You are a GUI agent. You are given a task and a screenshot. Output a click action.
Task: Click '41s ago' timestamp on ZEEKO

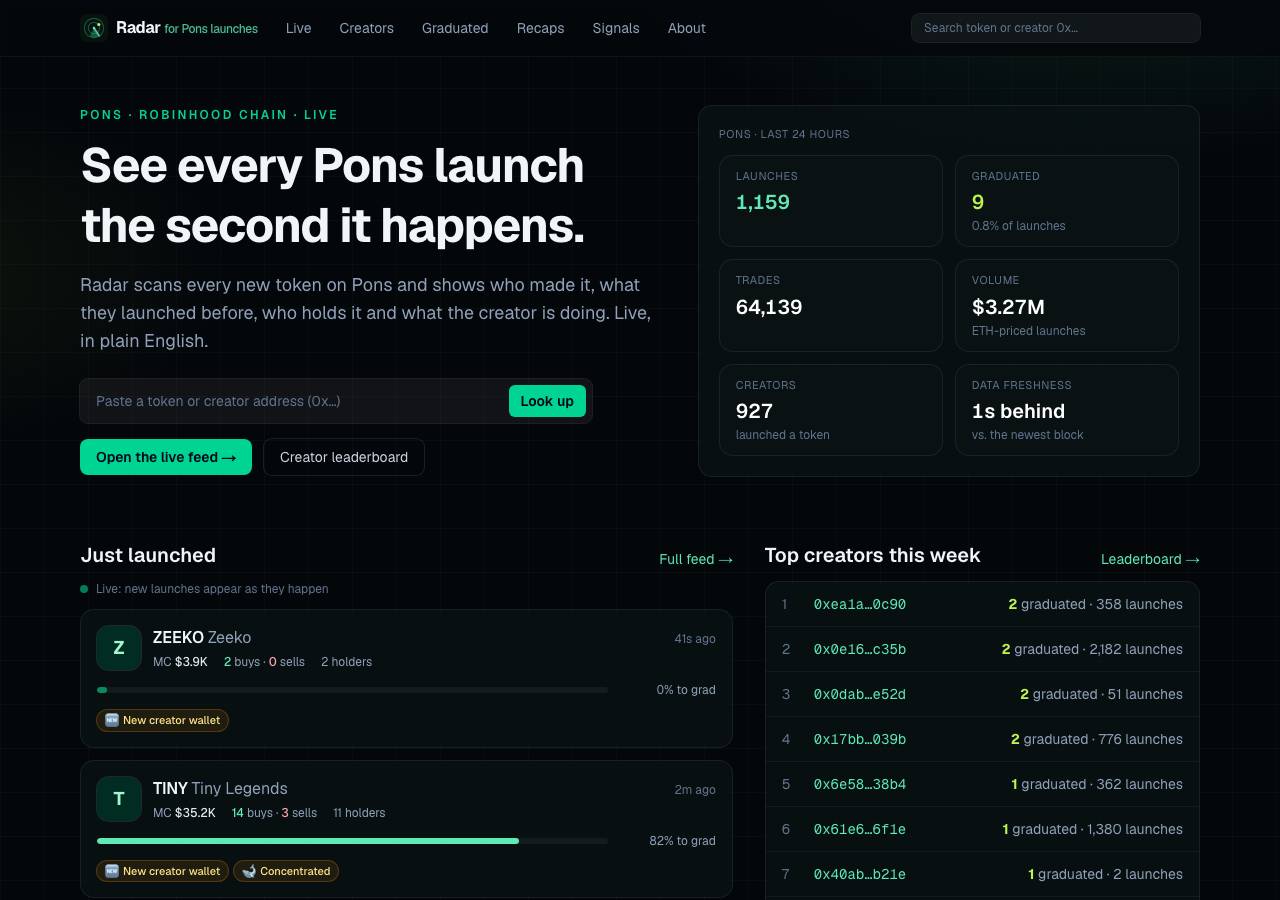click(695, 639)
